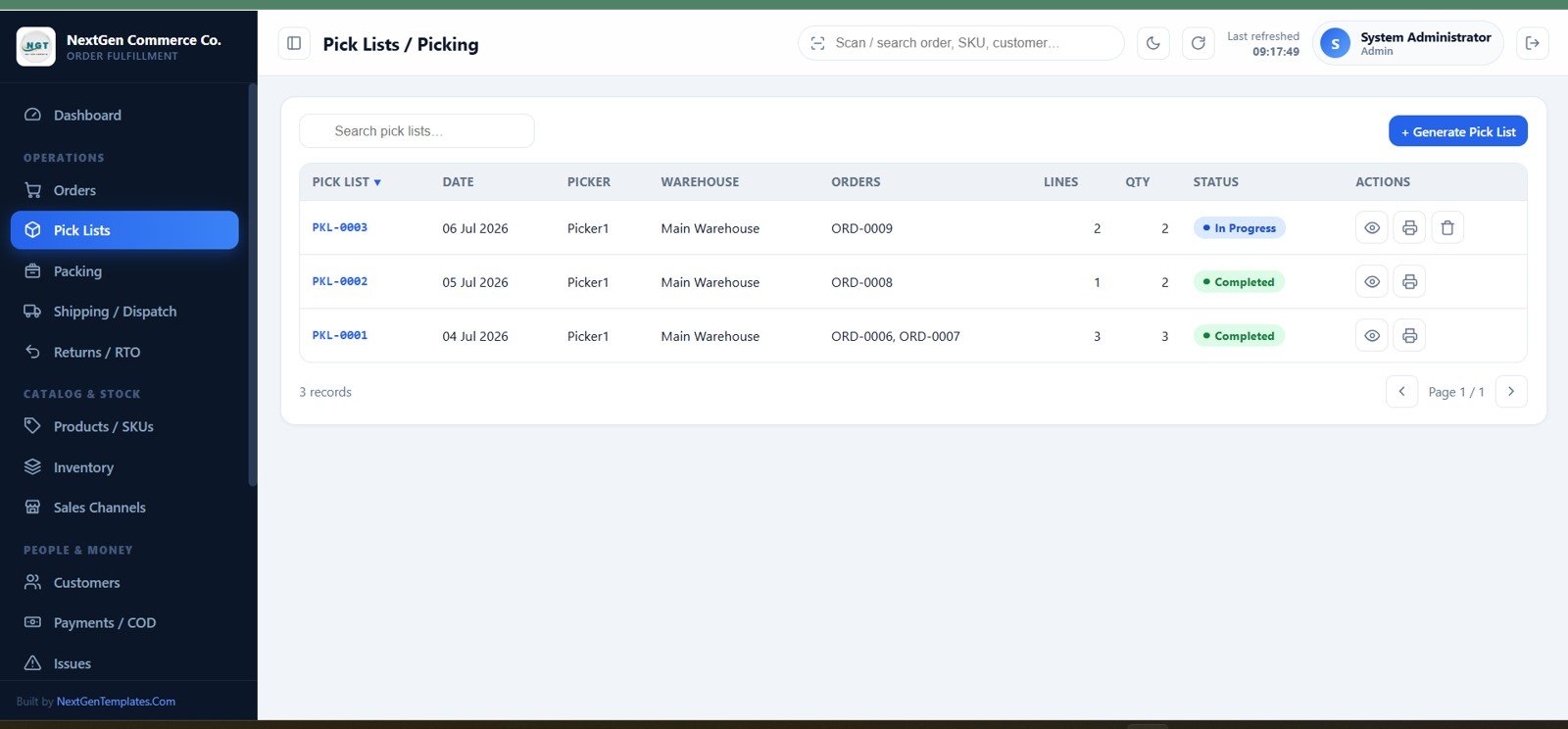The height and width of the screenshot is (729, 1568).
Task: Sort table by ORDERS header
Action: tap(856, 182)
